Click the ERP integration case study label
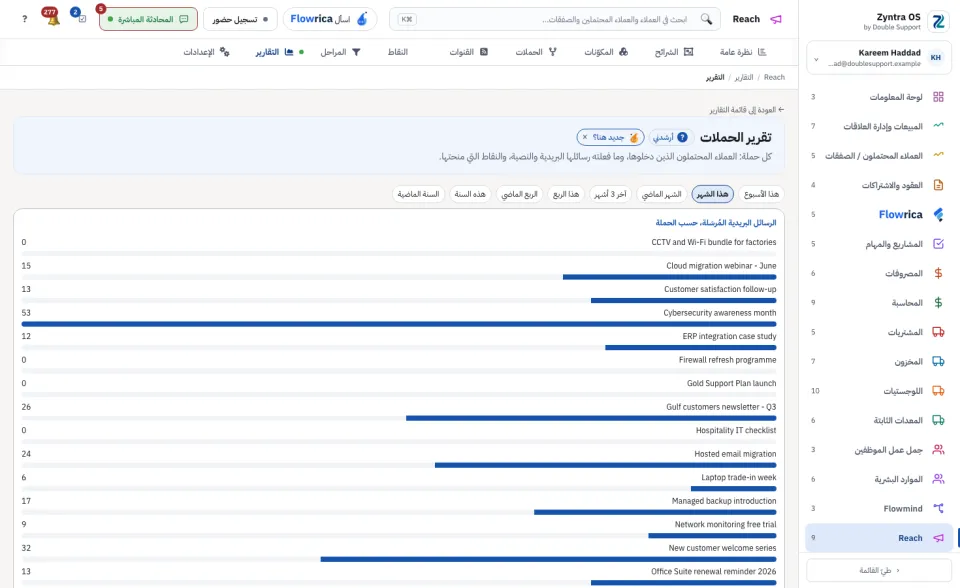Image resolution: width=960 pixels, height=588 pixels. (729, 336)
